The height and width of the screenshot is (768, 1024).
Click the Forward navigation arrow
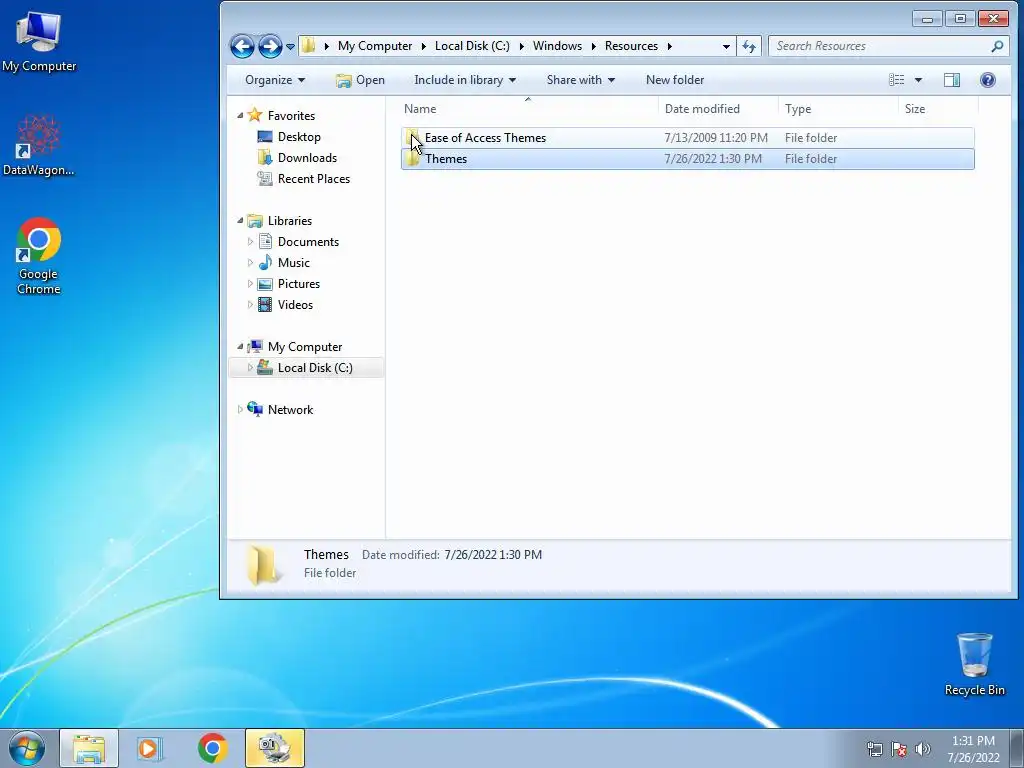pyautogui.click(x=270, y=46)
